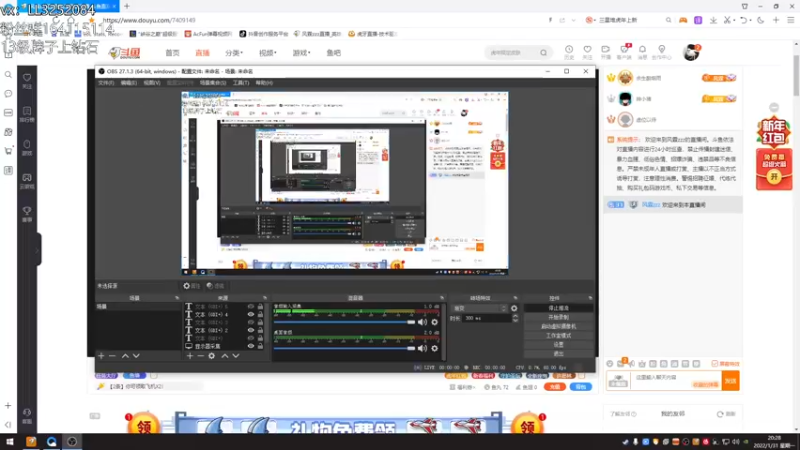Open OBS 编辑(E) menu
This screenshot has height=450, width=800.
129,83
